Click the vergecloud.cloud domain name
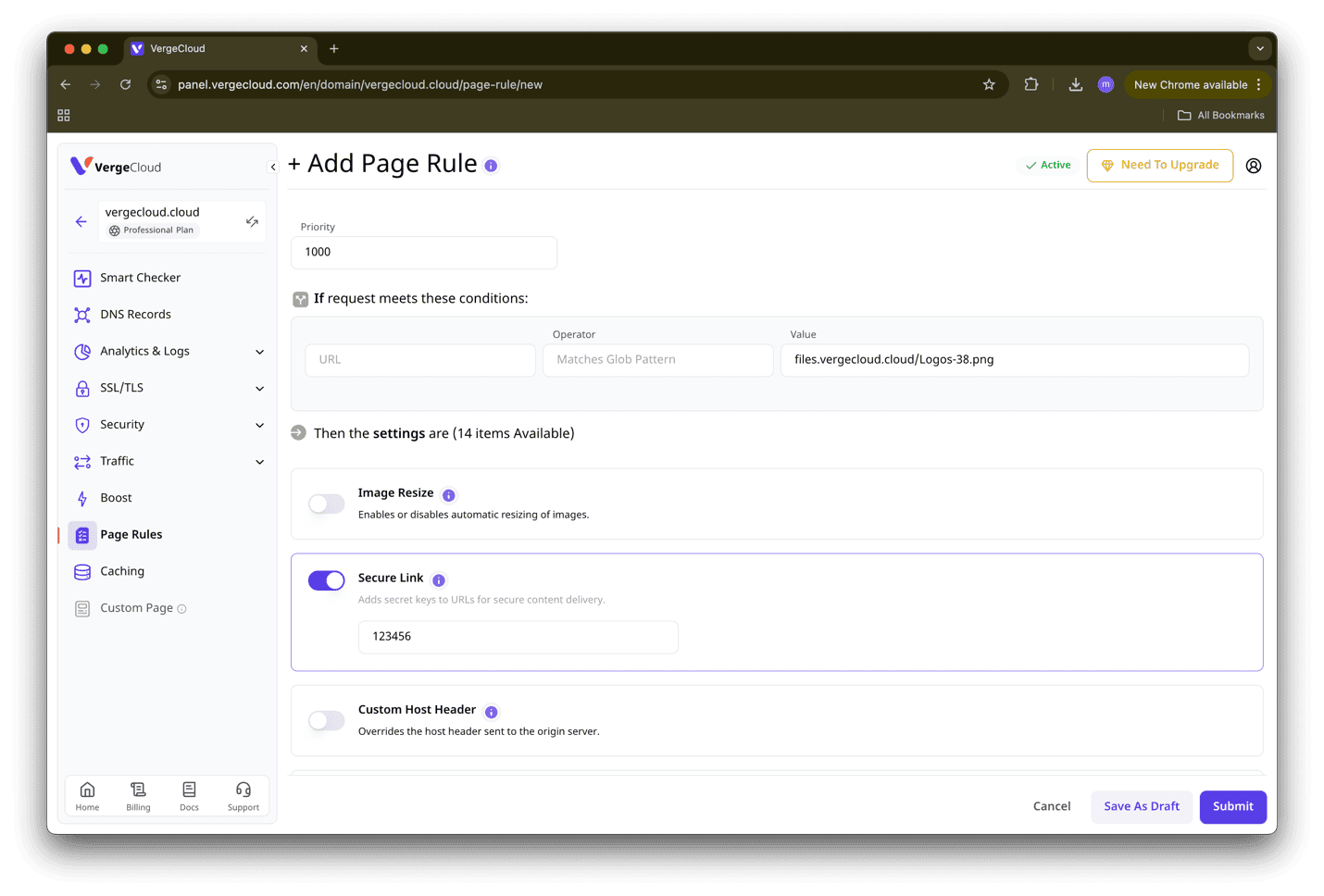Screen dimensions: 1324x896 pos(152,212)
